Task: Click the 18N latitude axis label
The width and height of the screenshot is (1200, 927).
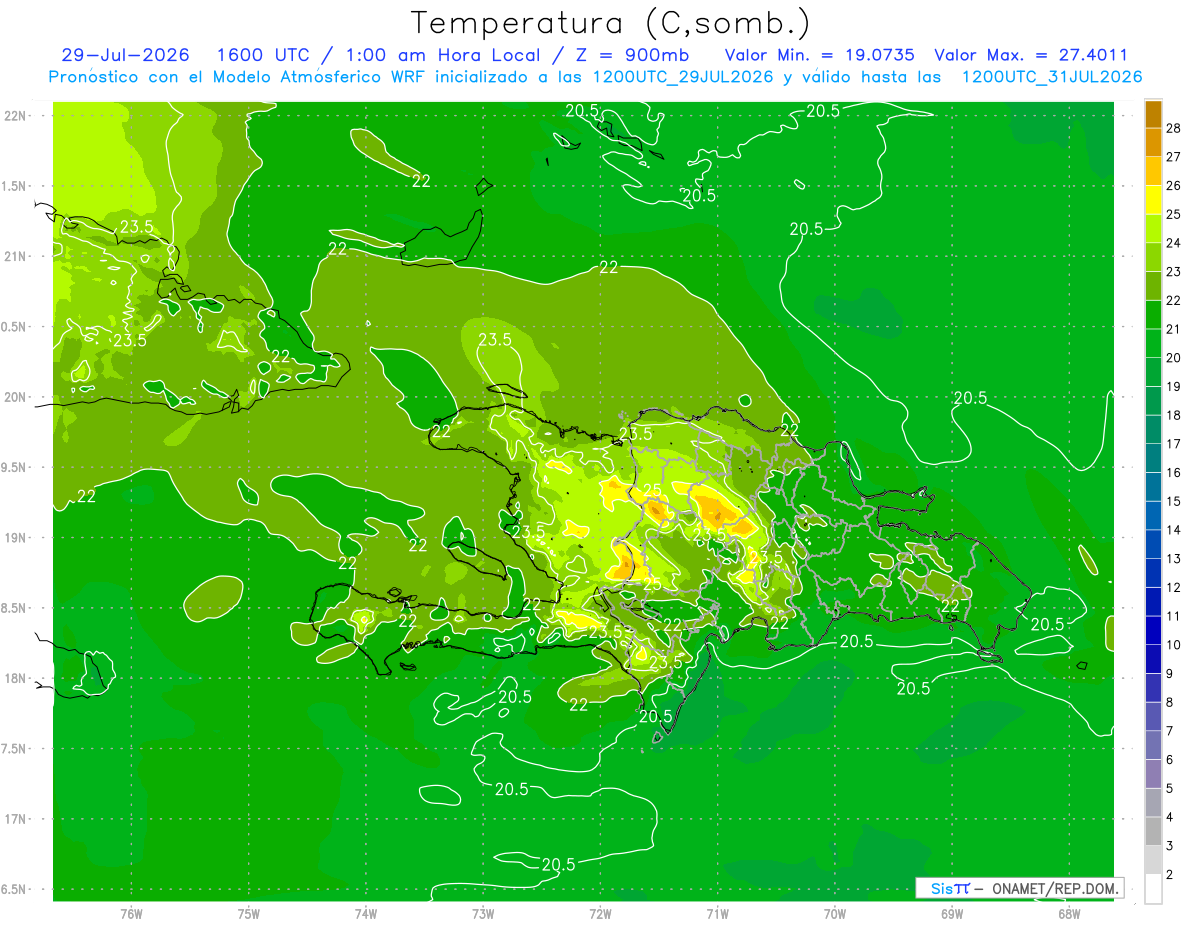Action: coord(16,678)
